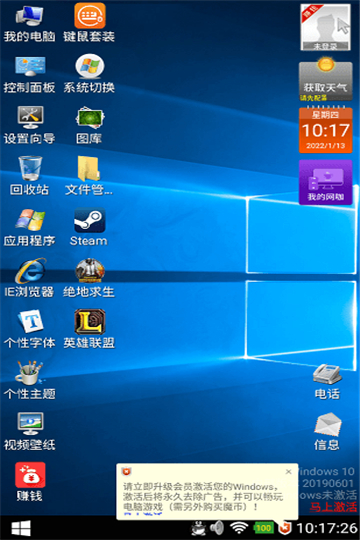The height and width of the screenshot is (540, 360).
Task: Click the orange shield tray icon
Action: tap(285, 528)
